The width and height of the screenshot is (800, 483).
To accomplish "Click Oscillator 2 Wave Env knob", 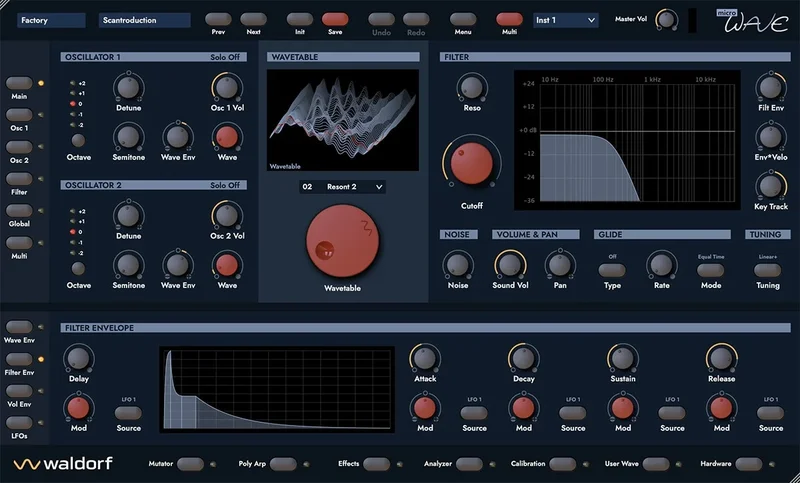I will click(178, 265).
